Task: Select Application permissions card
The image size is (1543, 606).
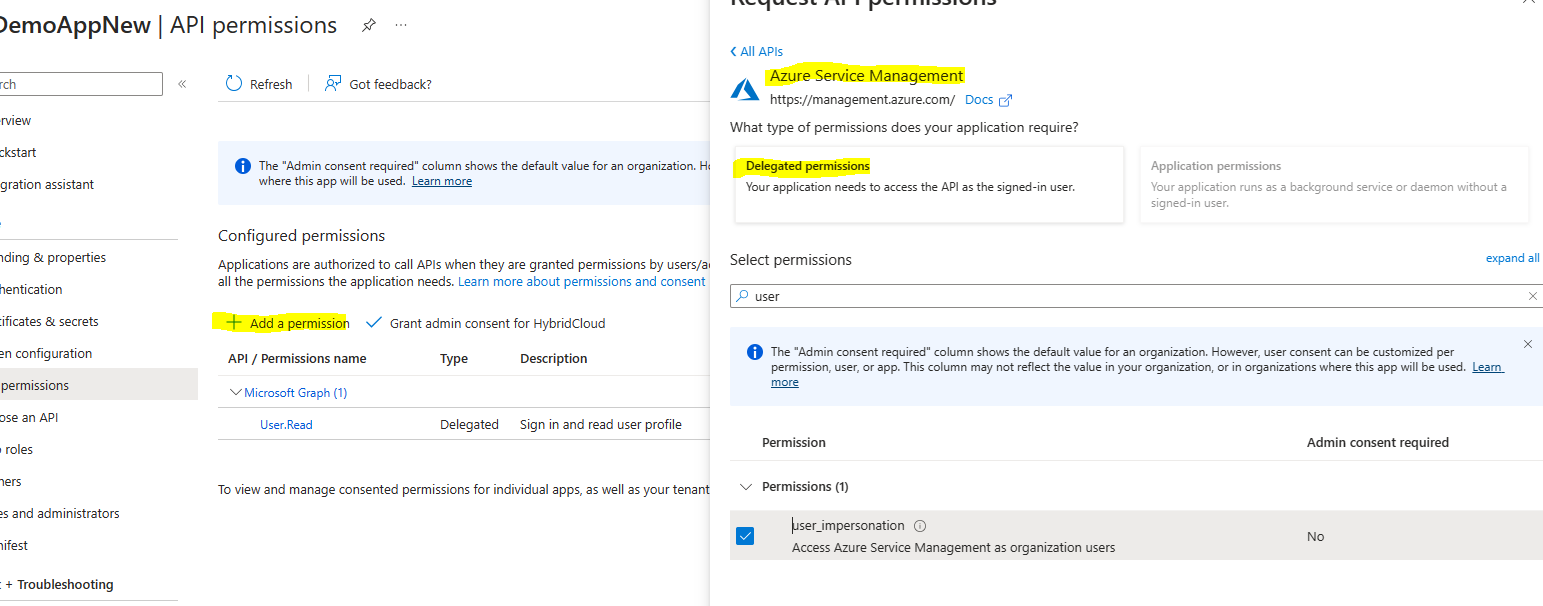Action: click(1334, 184)
